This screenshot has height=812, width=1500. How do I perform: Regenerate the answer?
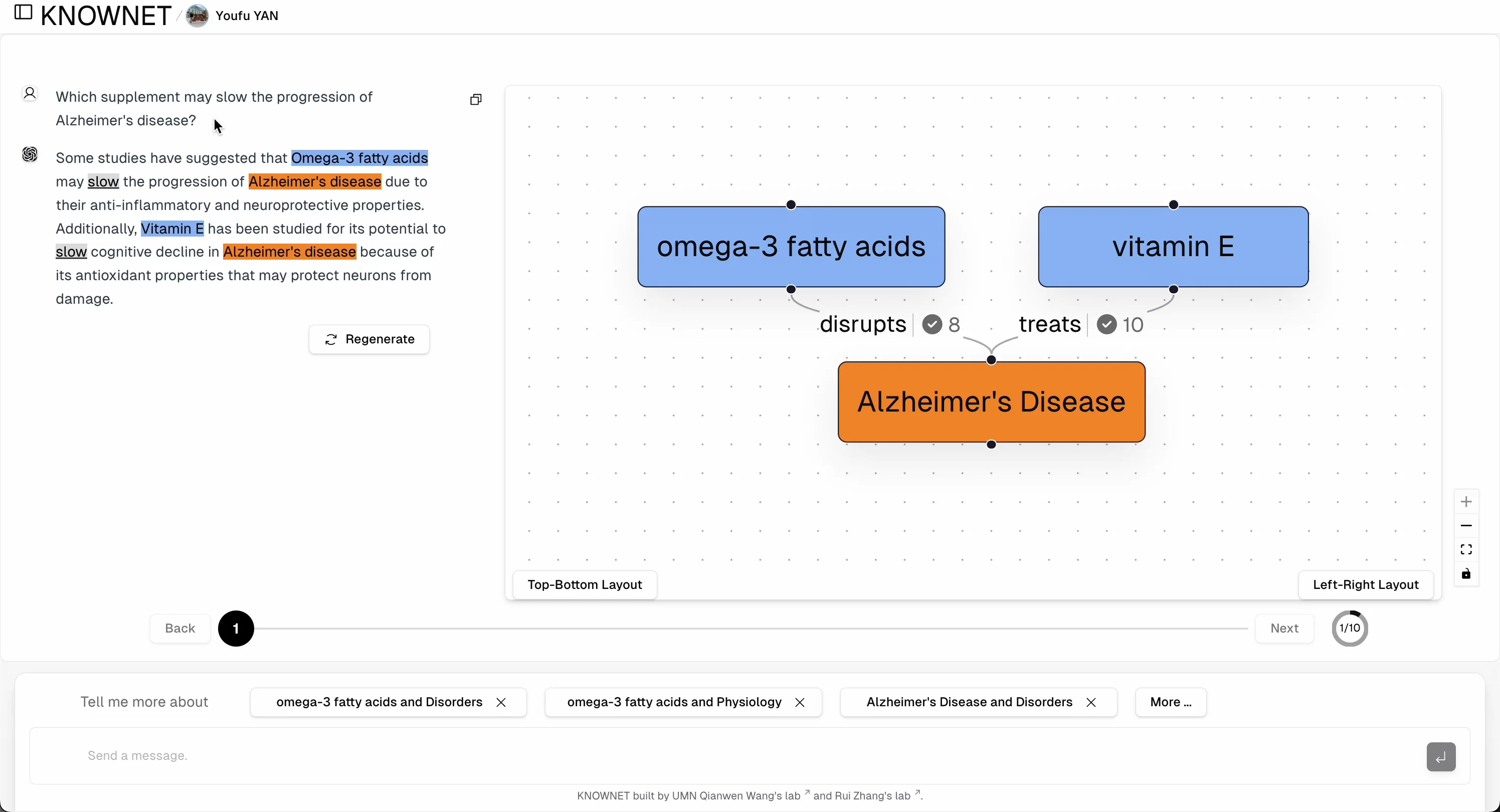coord(369,339)
